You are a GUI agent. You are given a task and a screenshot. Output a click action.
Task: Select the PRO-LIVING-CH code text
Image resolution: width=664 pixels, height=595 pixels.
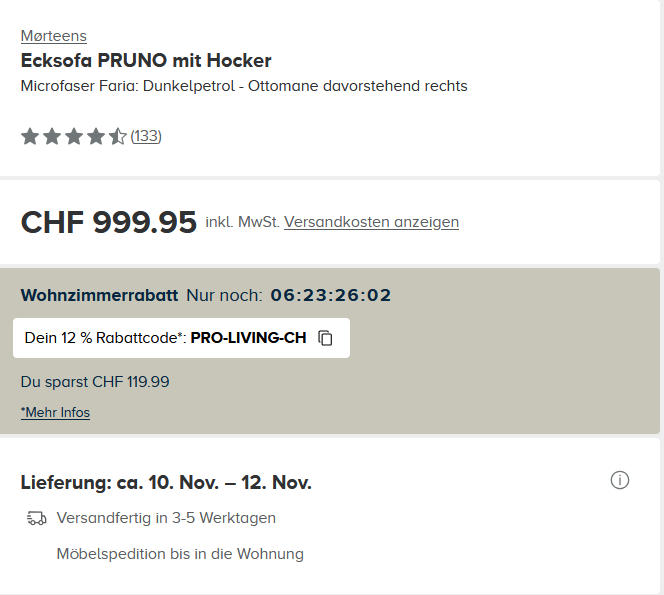[248, 338]
